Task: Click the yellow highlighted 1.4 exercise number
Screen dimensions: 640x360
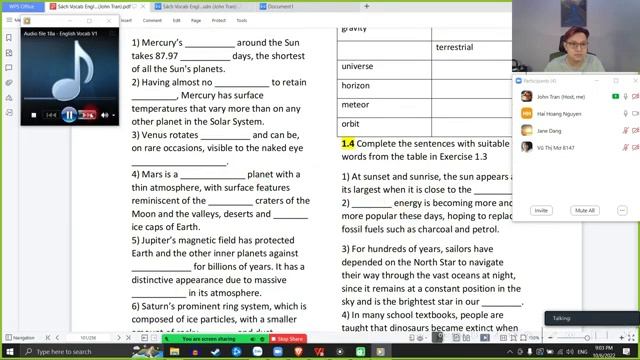Action: click(348, 144)
